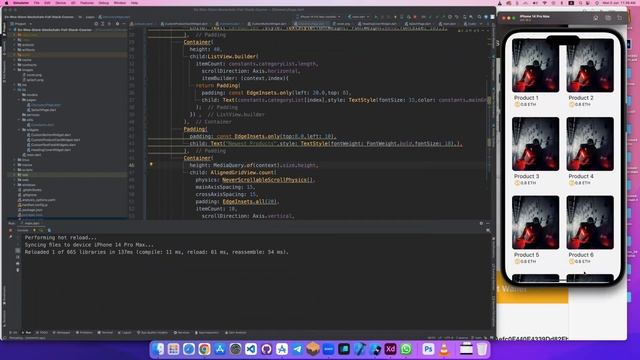Image resolution: width=640 pixels, height=360 pixels.
Task: Open Product 5 image in simulator
Action: coord(535,222)
